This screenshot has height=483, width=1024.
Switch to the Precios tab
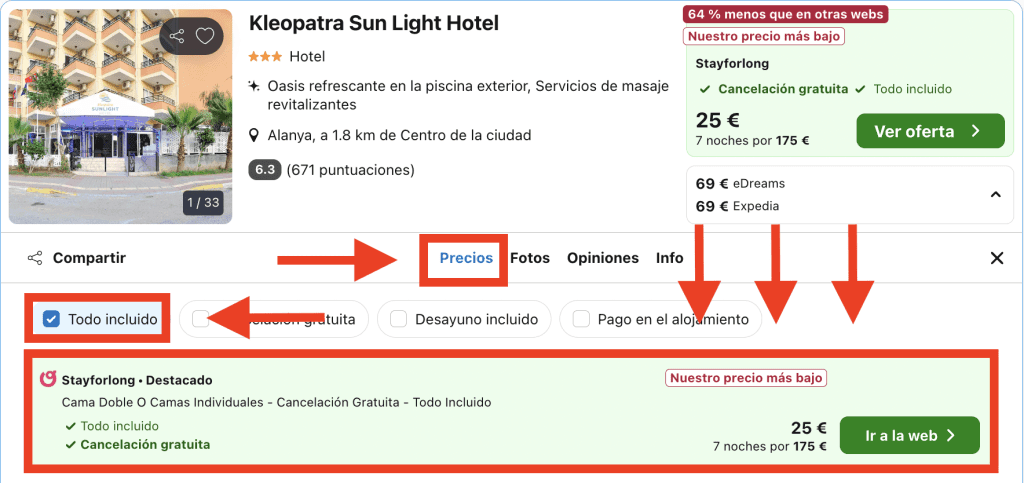(x=466, y=258)
